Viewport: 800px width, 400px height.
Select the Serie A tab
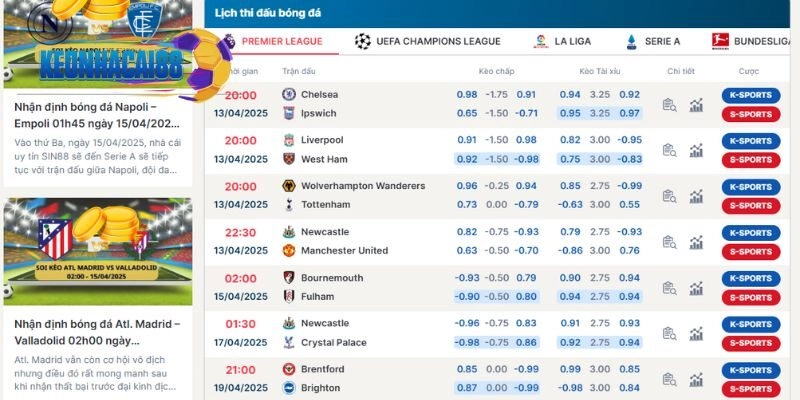click(653, 41)
